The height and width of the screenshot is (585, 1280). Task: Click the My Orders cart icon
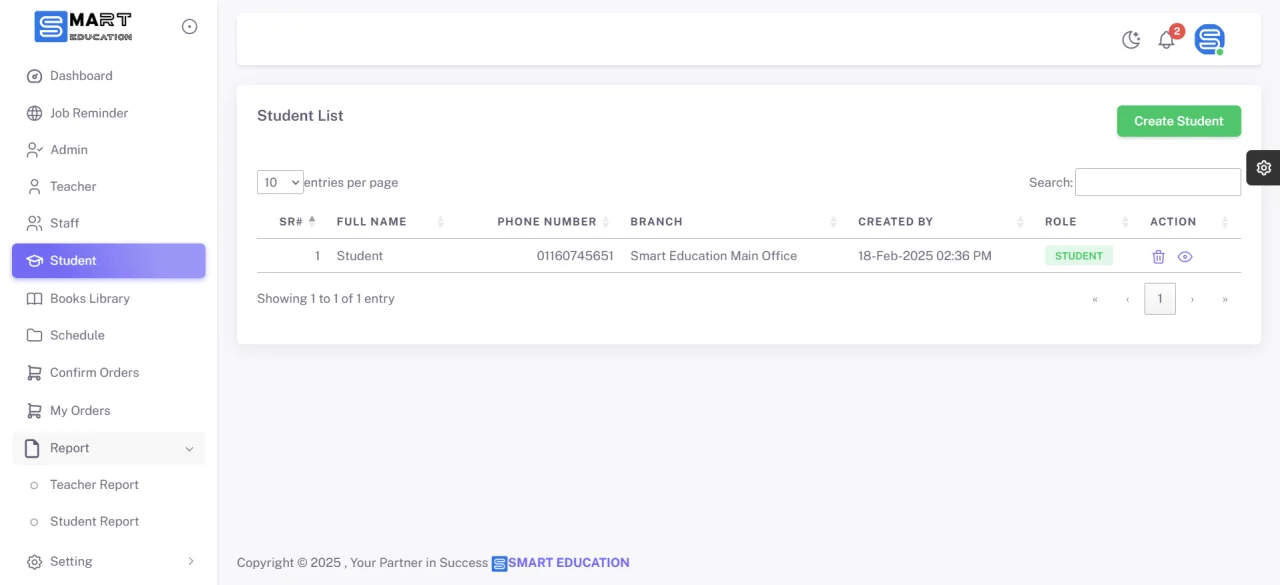click(x=34, y=411)
